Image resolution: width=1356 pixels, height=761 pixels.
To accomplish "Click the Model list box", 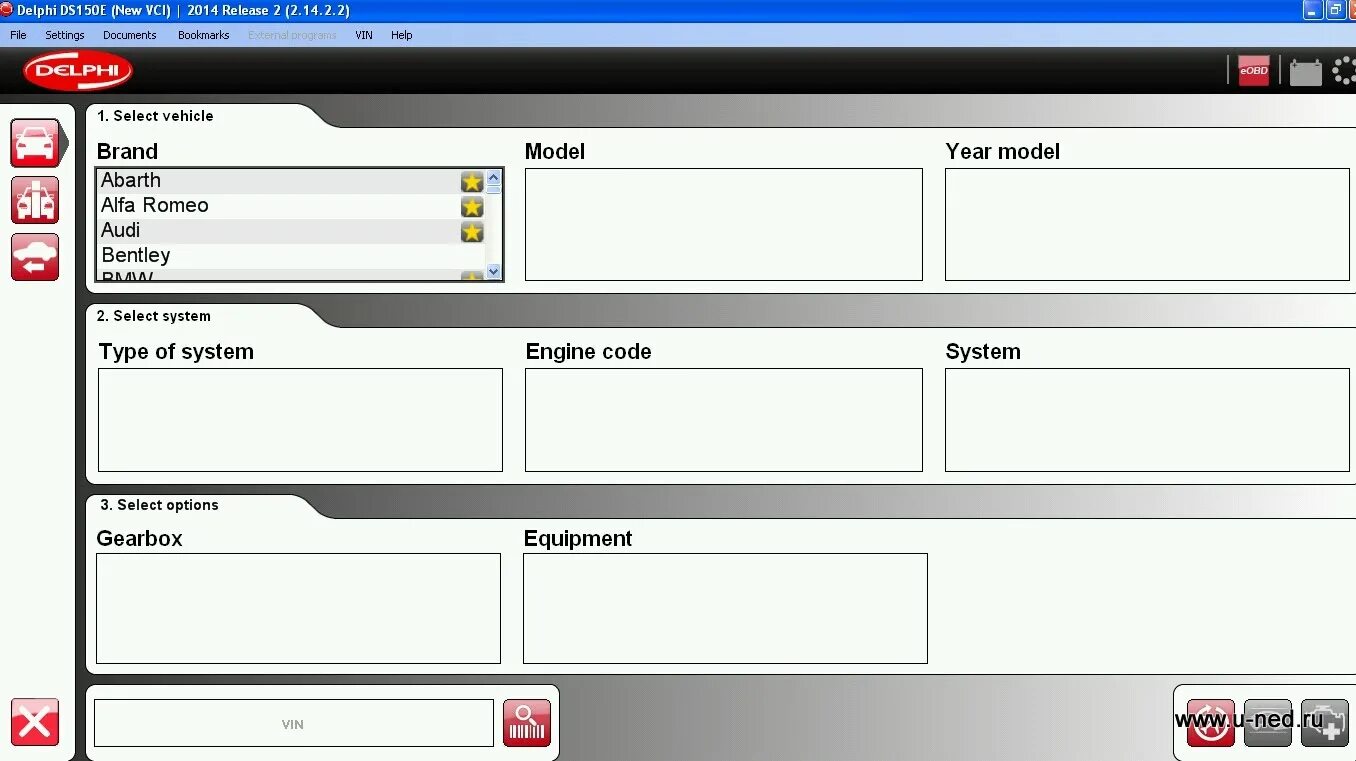I will tap(724, 224).
